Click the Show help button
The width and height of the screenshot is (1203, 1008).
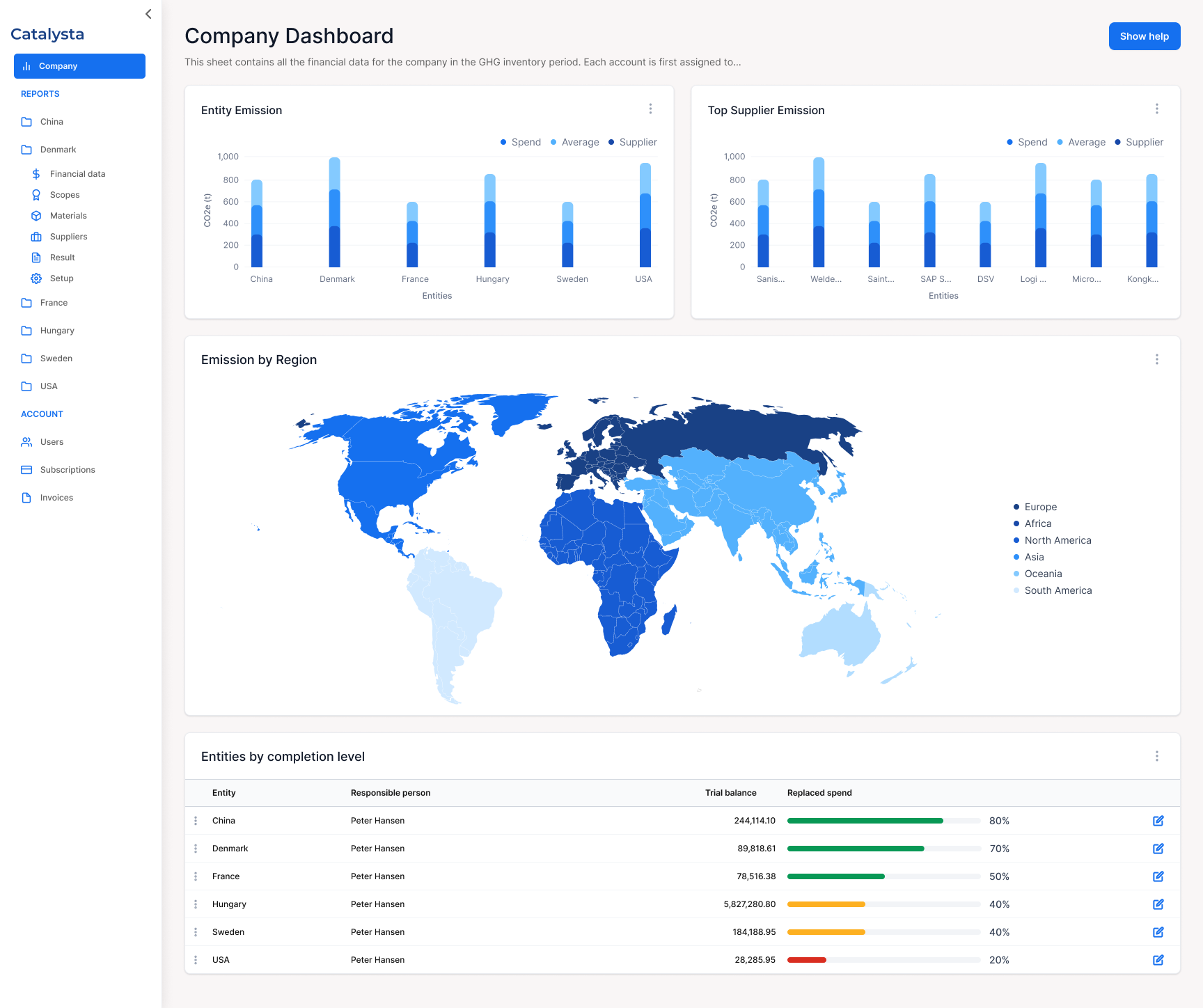(1144, 36)
